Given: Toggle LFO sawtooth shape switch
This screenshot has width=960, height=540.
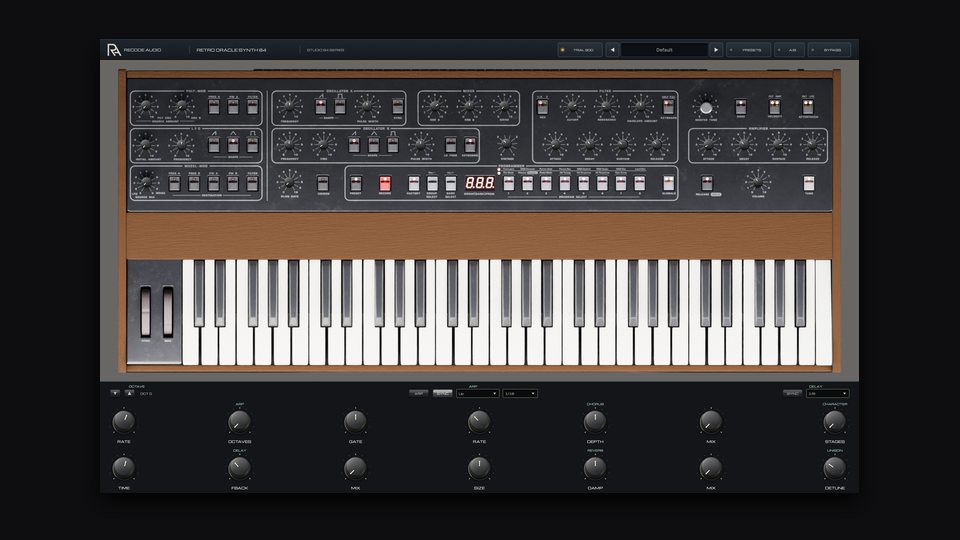Looking at the screenshot, I should click(x=214, y=144).
